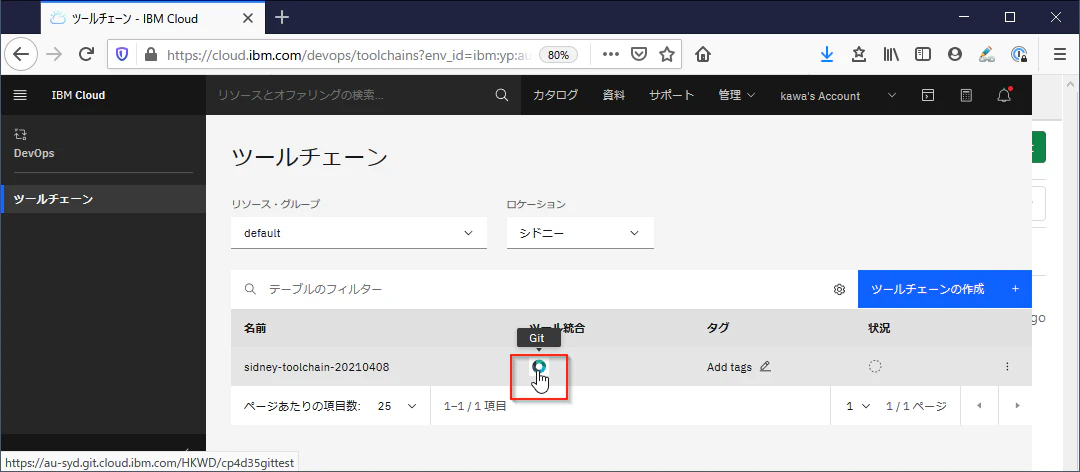
Task: Open the Firefox downloads panel
Action: pos(827,54)
